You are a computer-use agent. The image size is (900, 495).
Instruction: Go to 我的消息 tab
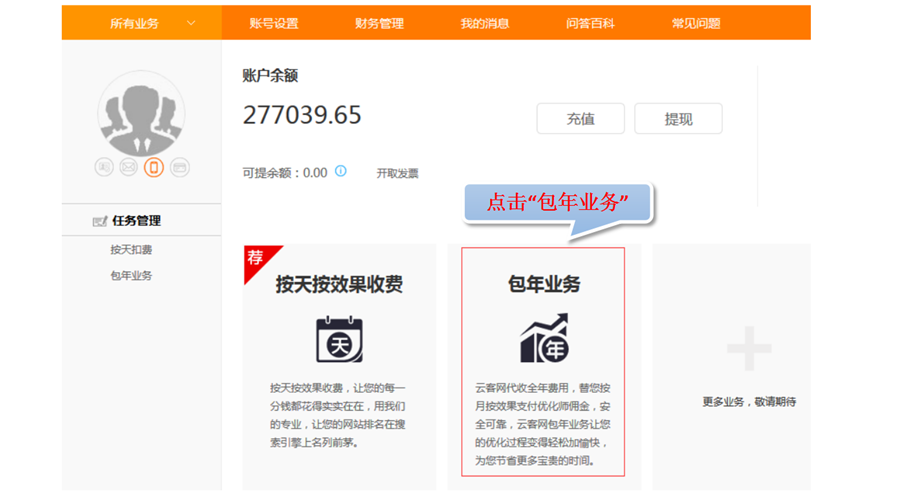point(484,23)
